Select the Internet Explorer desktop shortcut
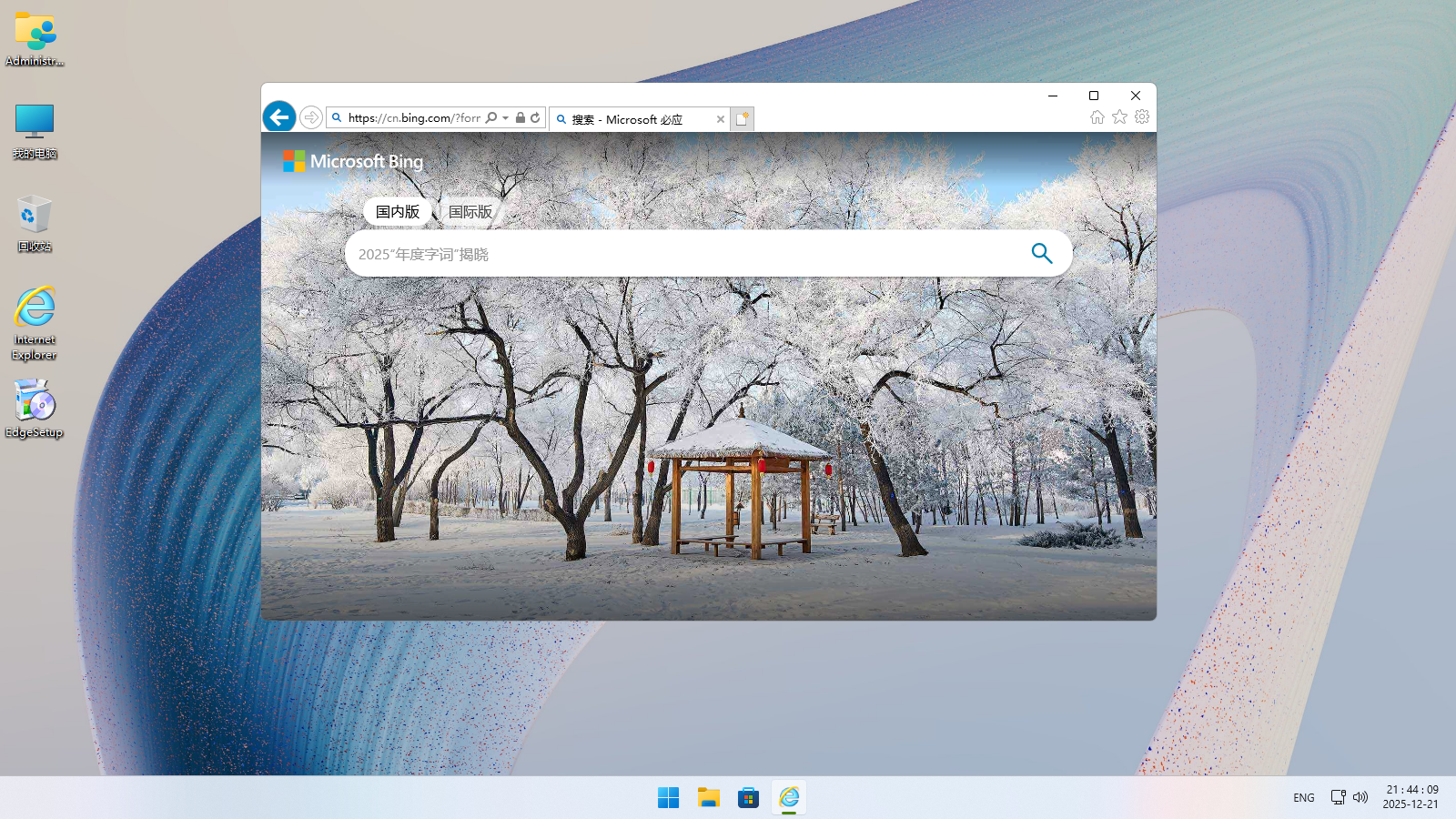This screenshot has height=819, width=1456. click(35, 323)
